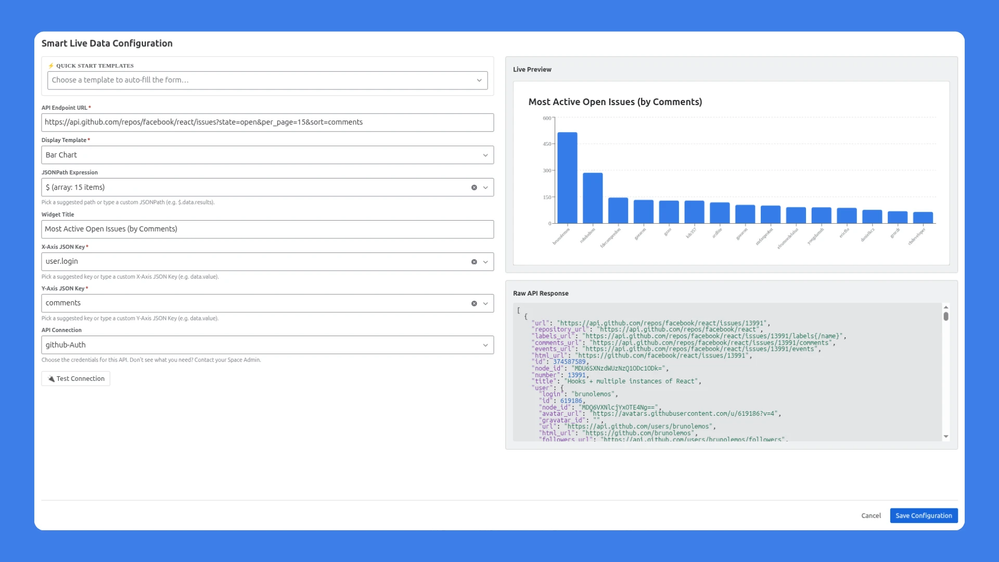Open the JSONPath Expression dropdown chevron
Image resolution: width=999 pixels, height=562 pixels.
pos(485,187)
